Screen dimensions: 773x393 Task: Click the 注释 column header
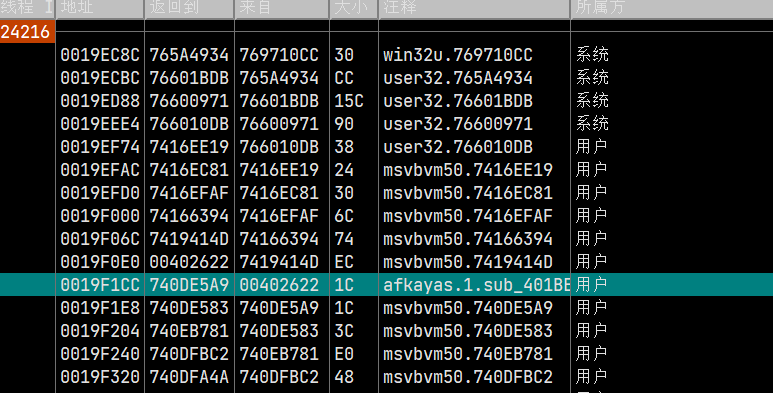click(474, 8)
